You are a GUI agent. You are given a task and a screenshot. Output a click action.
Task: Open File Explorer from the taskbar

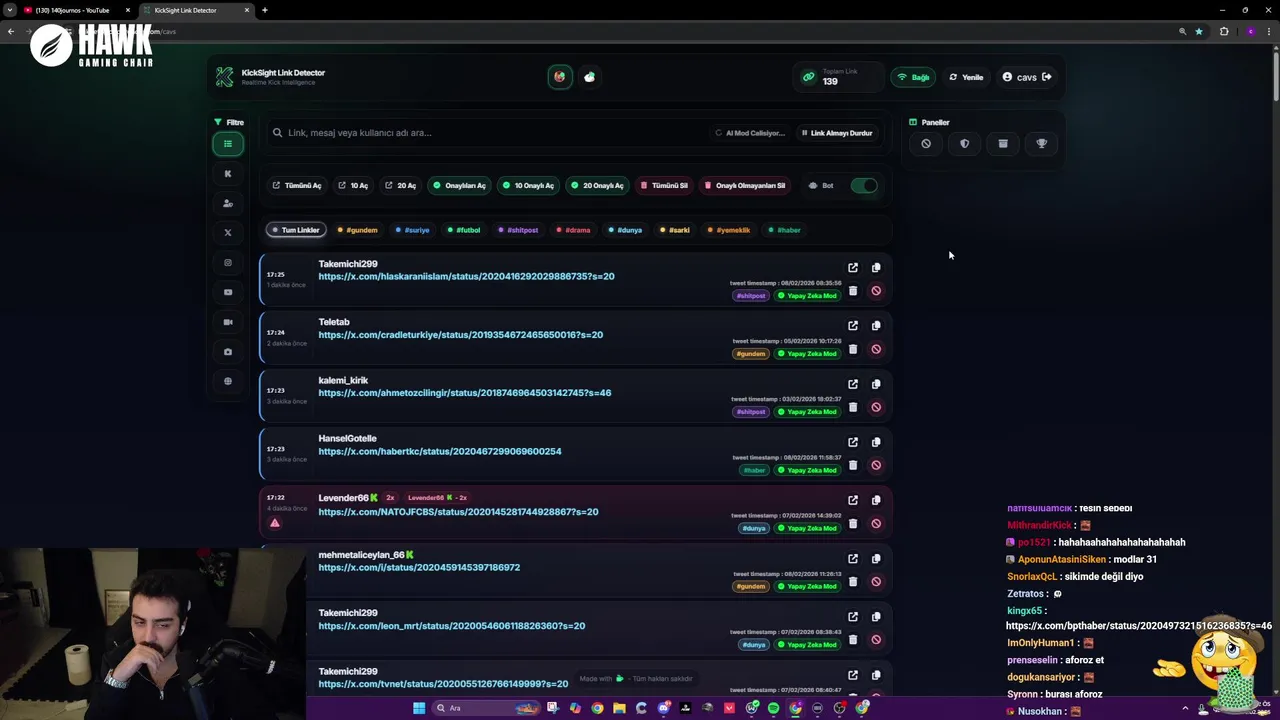pyautogui.click(x=619, y=708)
